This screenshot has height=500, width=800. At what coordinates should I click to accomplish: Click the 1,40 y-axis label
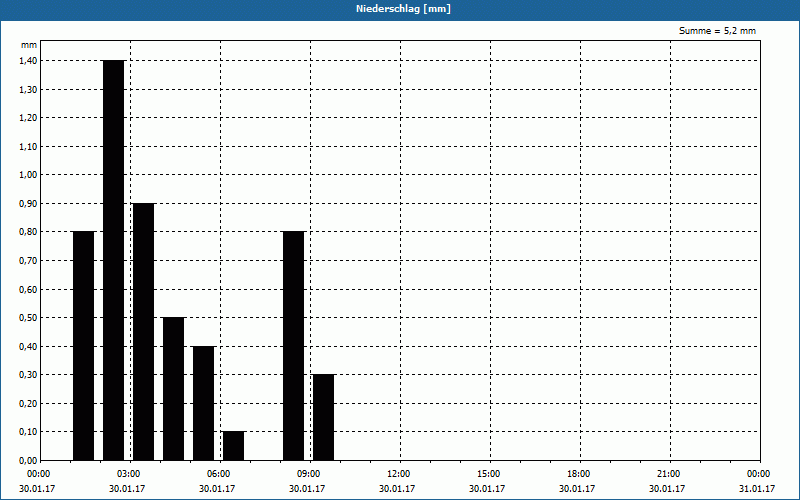click(x=28, y=61)
